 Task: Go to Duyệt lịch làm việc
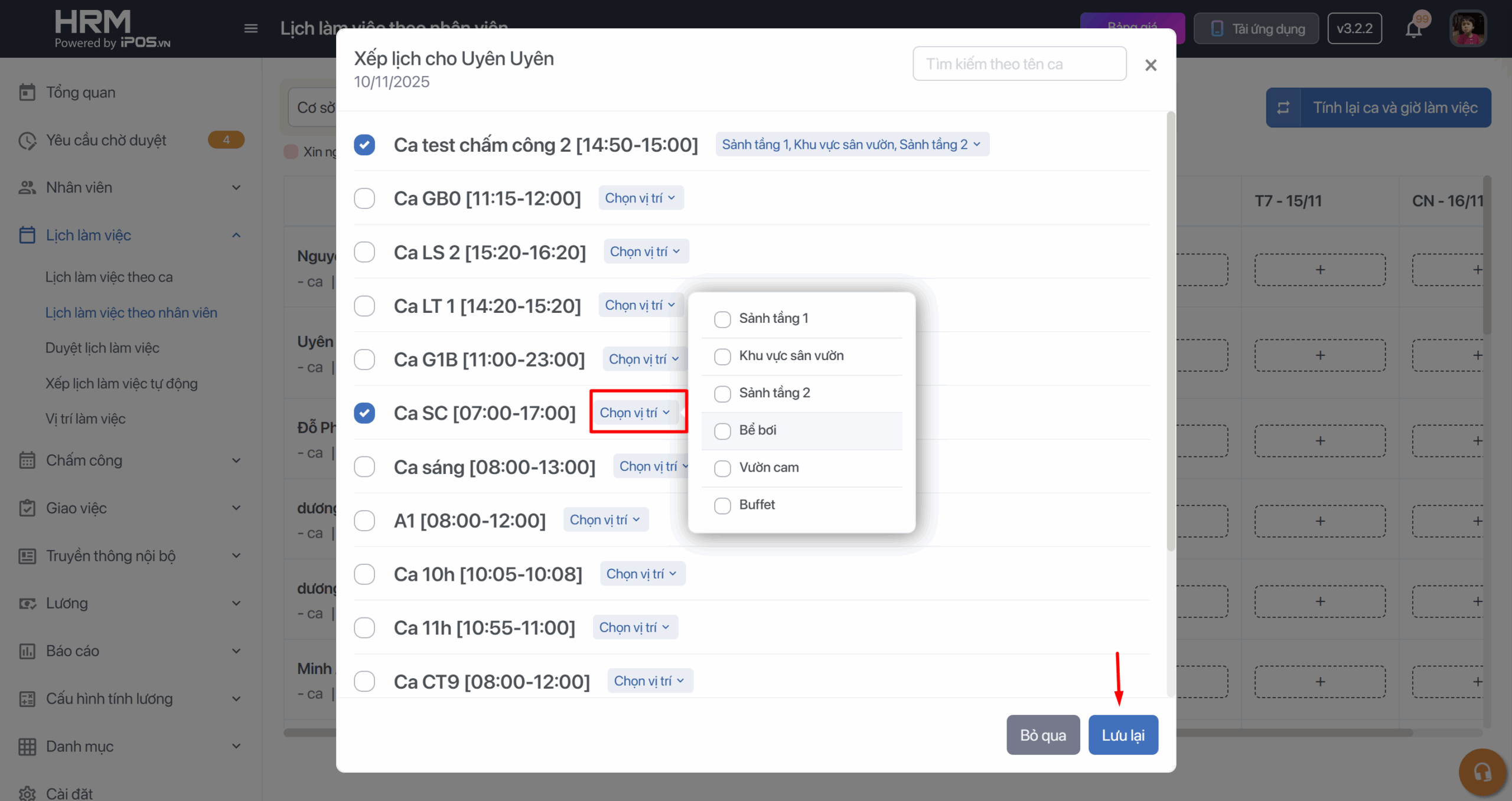102,348
